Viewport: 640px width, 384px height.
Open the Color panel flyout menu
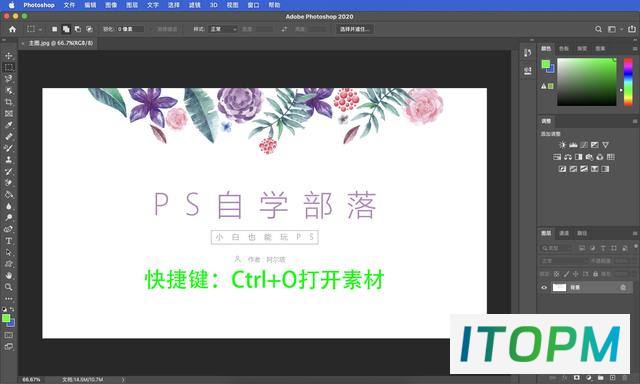[x=635, y=49]
